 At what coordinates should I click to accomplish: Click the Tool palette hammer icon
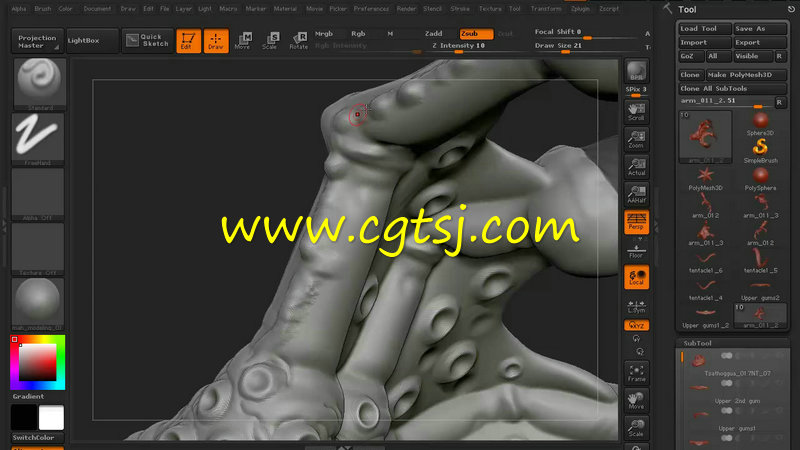667,9
